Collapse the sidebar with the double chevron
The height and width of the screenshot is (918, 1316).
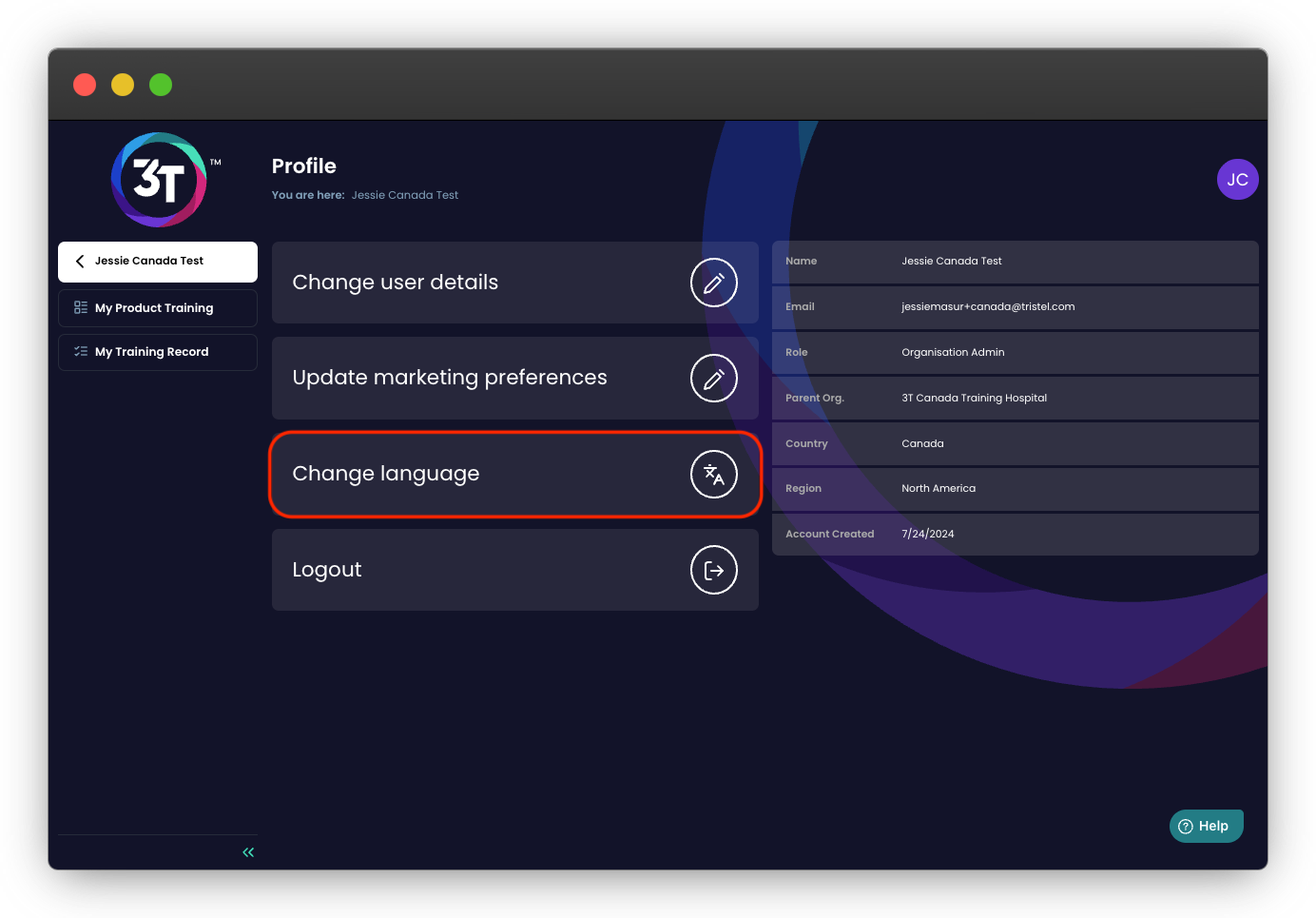pos(248,852)
